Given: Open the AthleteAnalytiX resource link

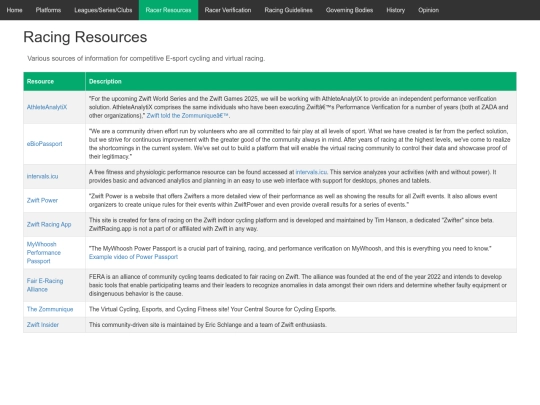Looking at the screenshot, I should (x=47, y=107).
